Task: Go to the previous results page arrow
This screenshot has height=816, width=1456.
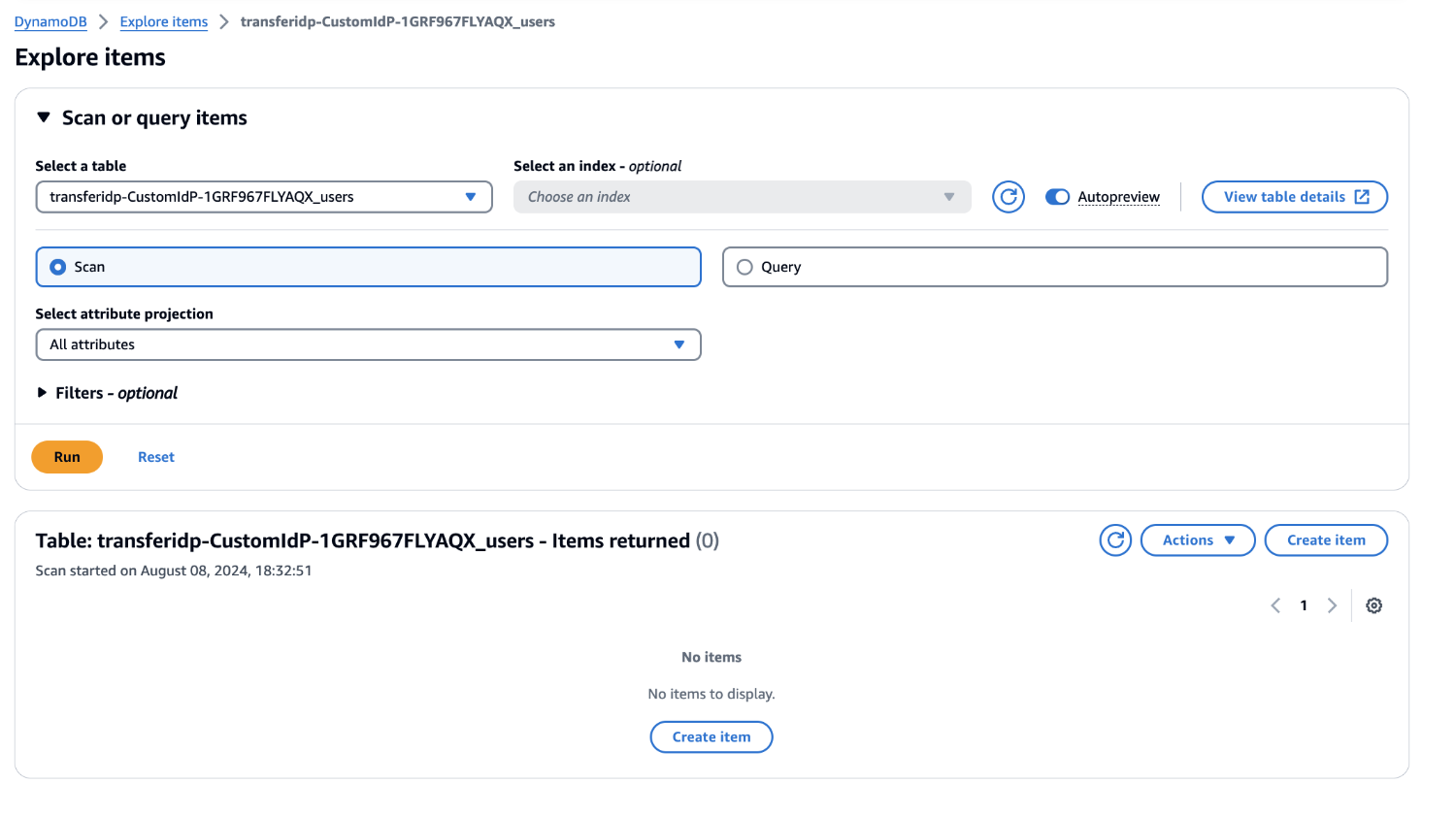Action: 1275,604
